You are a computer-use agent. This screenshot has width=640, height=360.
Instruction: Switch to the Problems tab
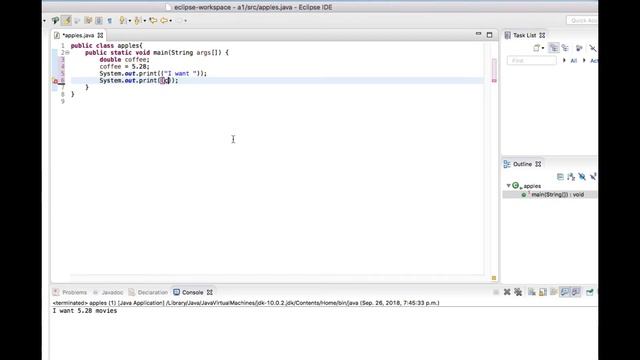pos(74,292)
